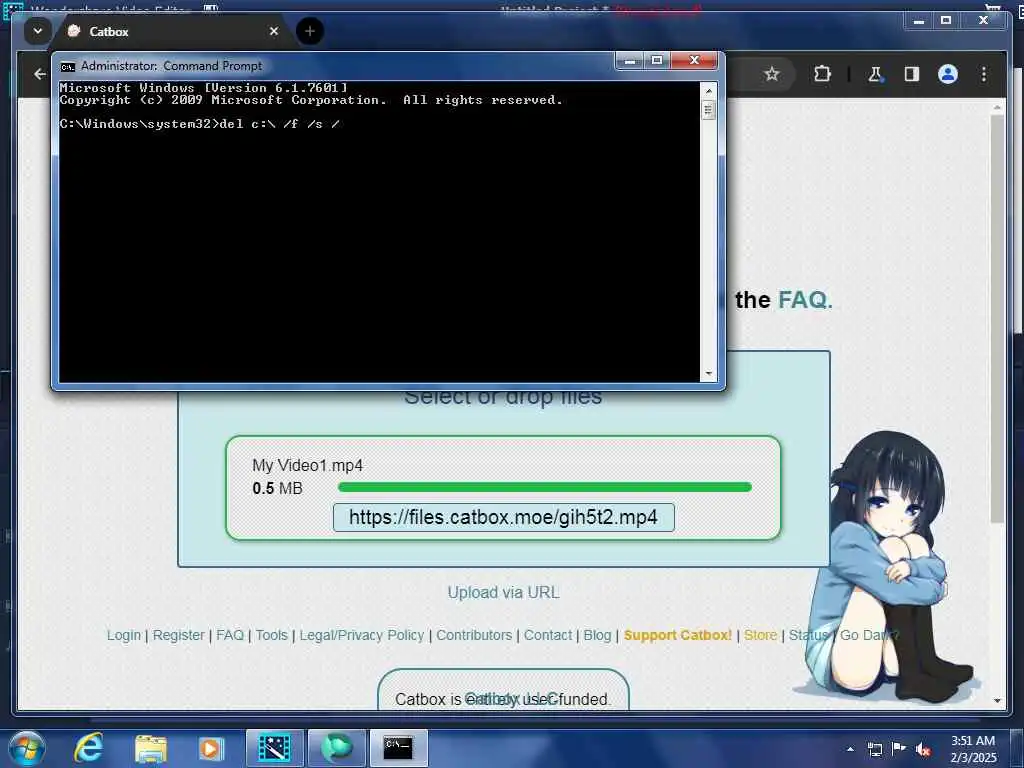Switch to the browser taskbar button
The height and width of the screenshot is (768, 1024).
coord(336,748)
